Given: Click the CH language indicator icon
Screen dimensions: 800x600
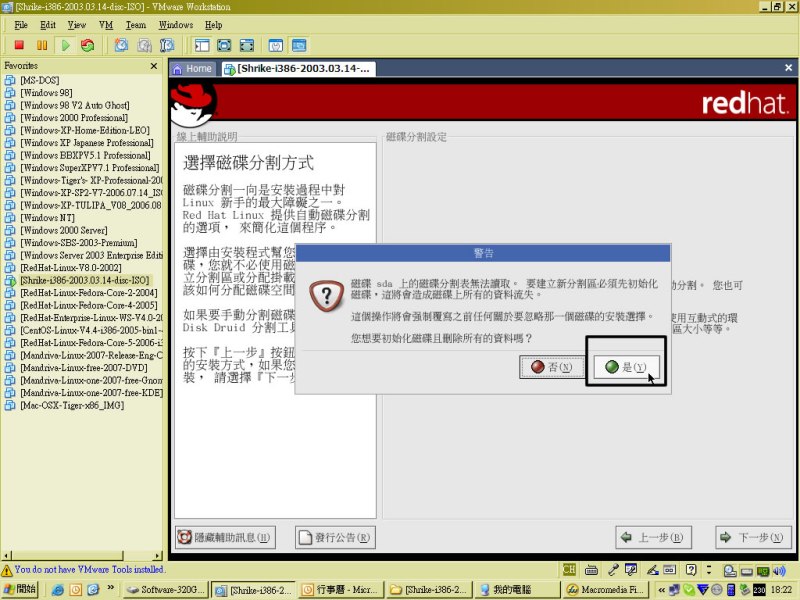Looking at the screenshot, I should pos(569,569).
